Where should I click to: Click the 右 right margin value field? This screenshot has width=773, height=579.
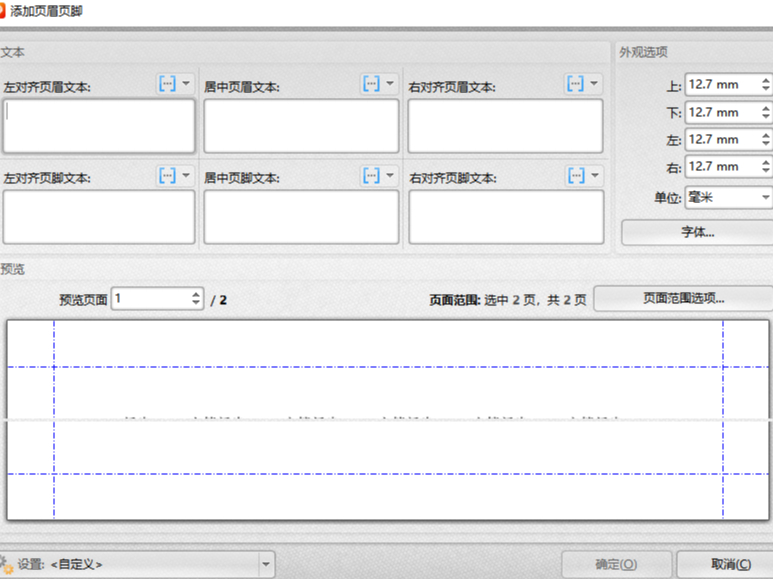pyautogui.click(x=722, y=167)
